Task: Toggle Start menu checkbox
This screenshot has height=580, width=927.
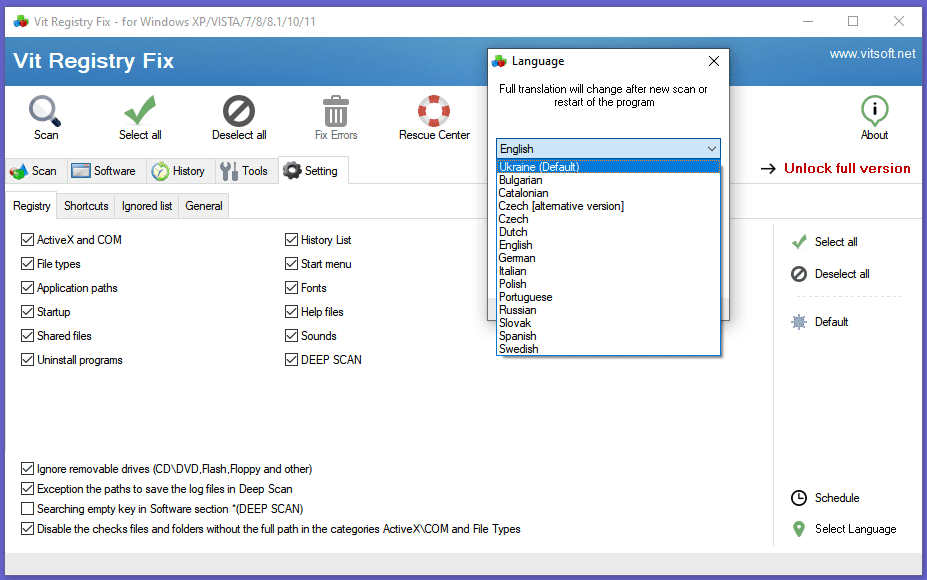Action: [291, 264]
